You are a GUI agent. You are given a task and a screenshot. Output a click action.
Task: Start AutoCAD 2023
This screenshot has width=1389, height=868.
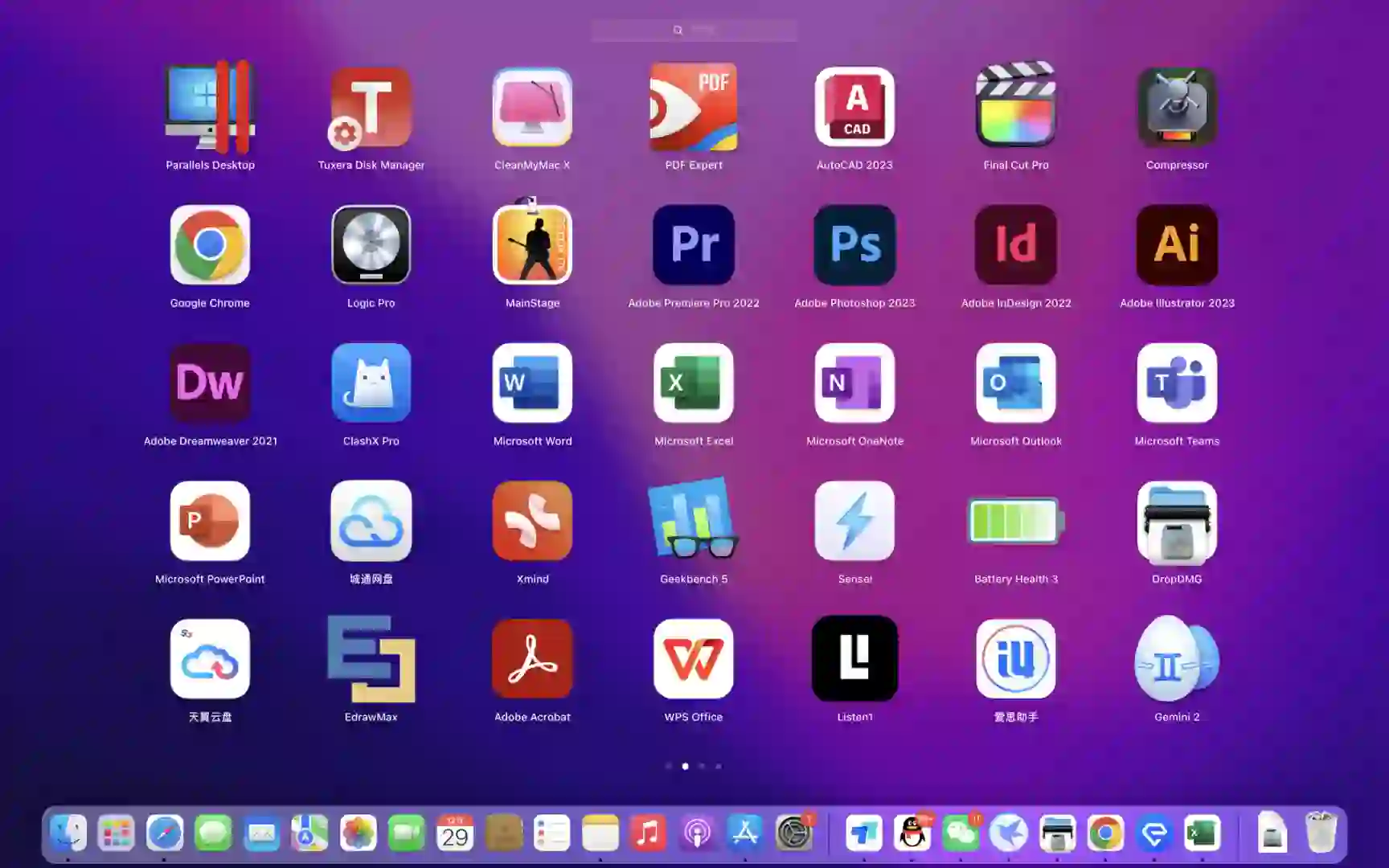click(x=854, y=107)
